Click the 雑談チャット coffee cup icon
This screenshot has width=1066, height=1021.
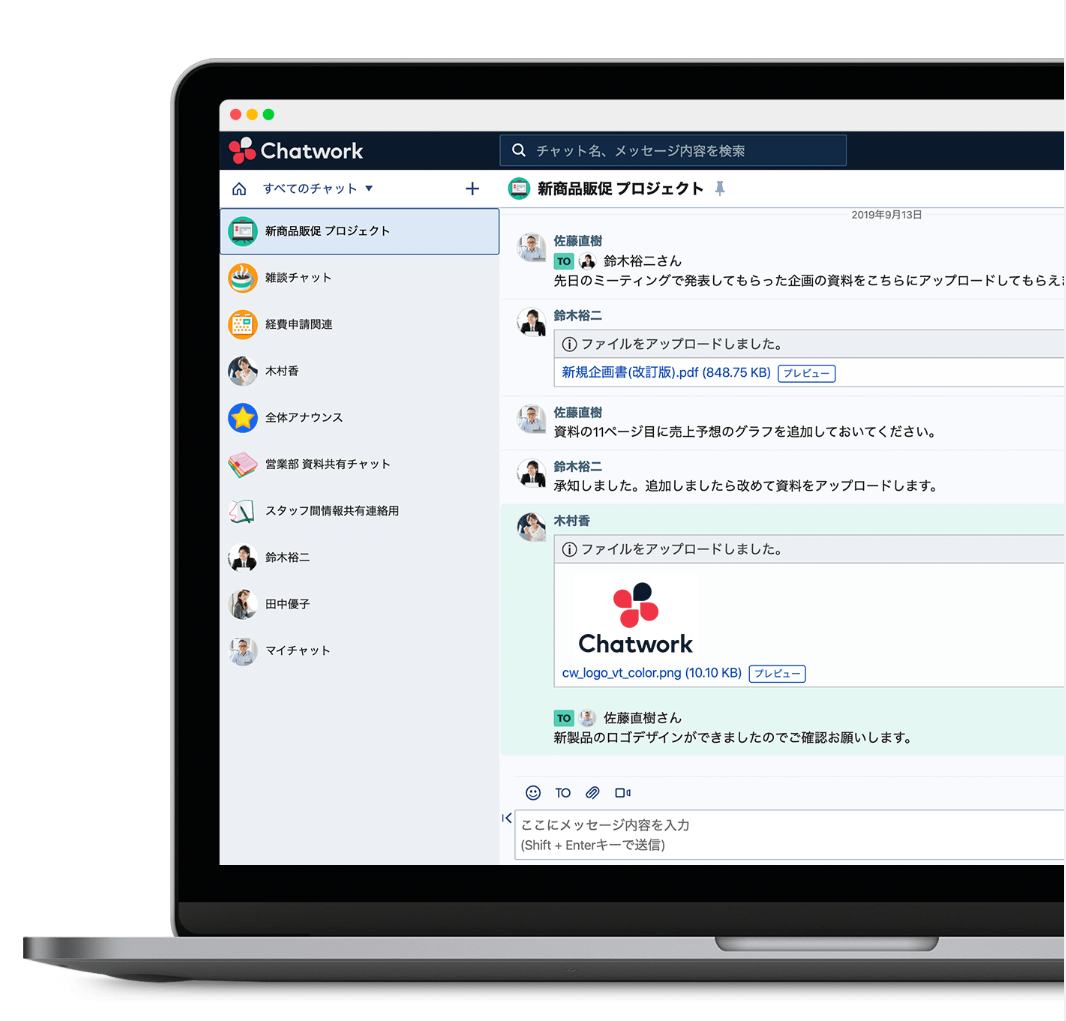click(243, 277)
